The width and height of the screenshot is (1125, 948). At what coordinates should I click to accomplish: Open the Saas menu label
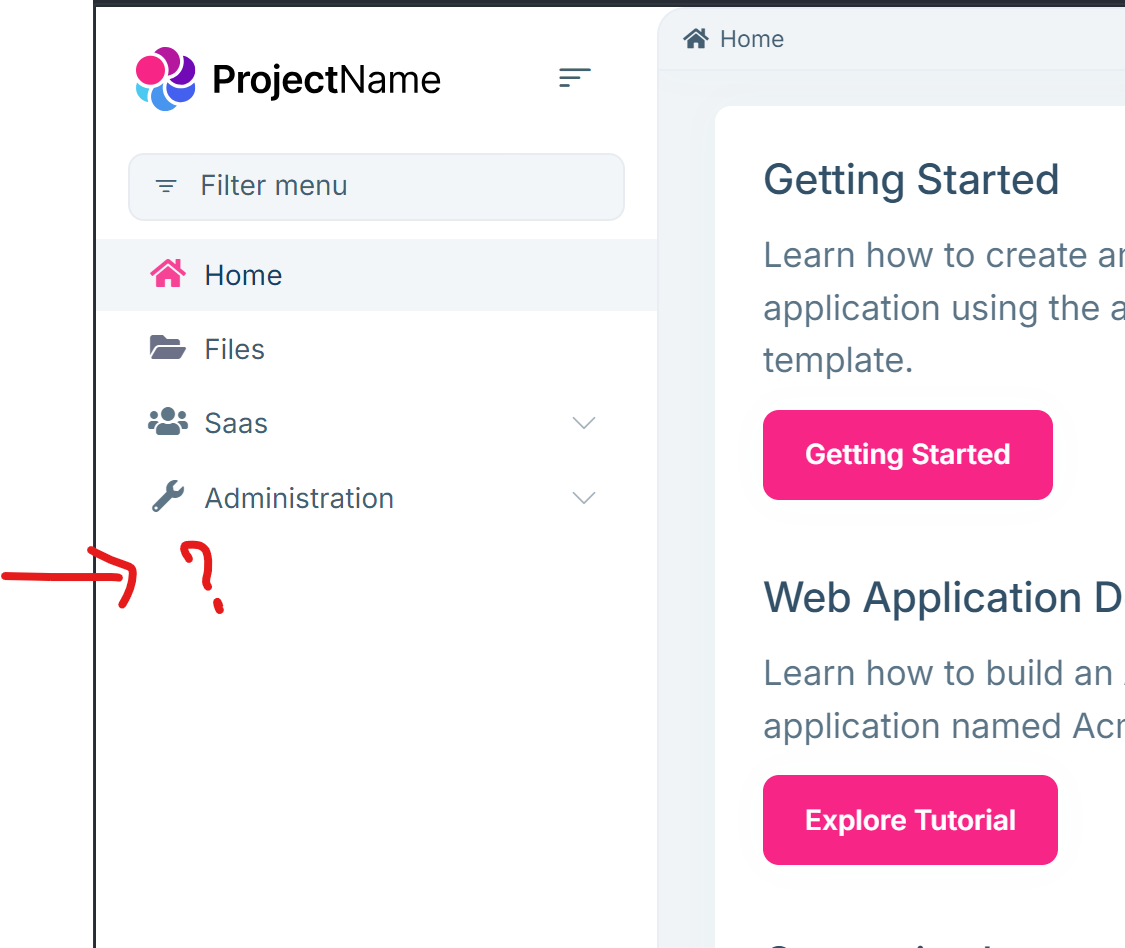pos(236,423)
